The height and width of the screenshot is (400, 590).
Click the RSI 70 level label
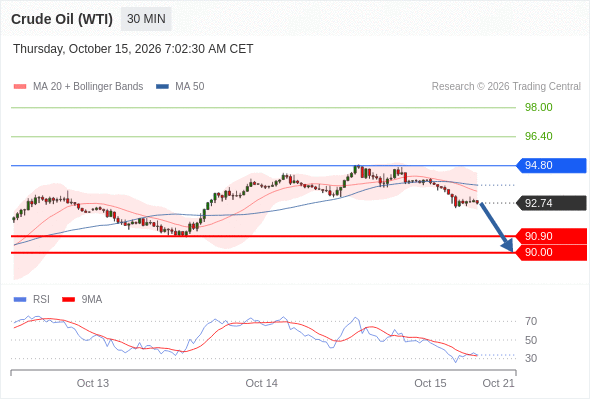pyautogui.click(x=531, y=321)
